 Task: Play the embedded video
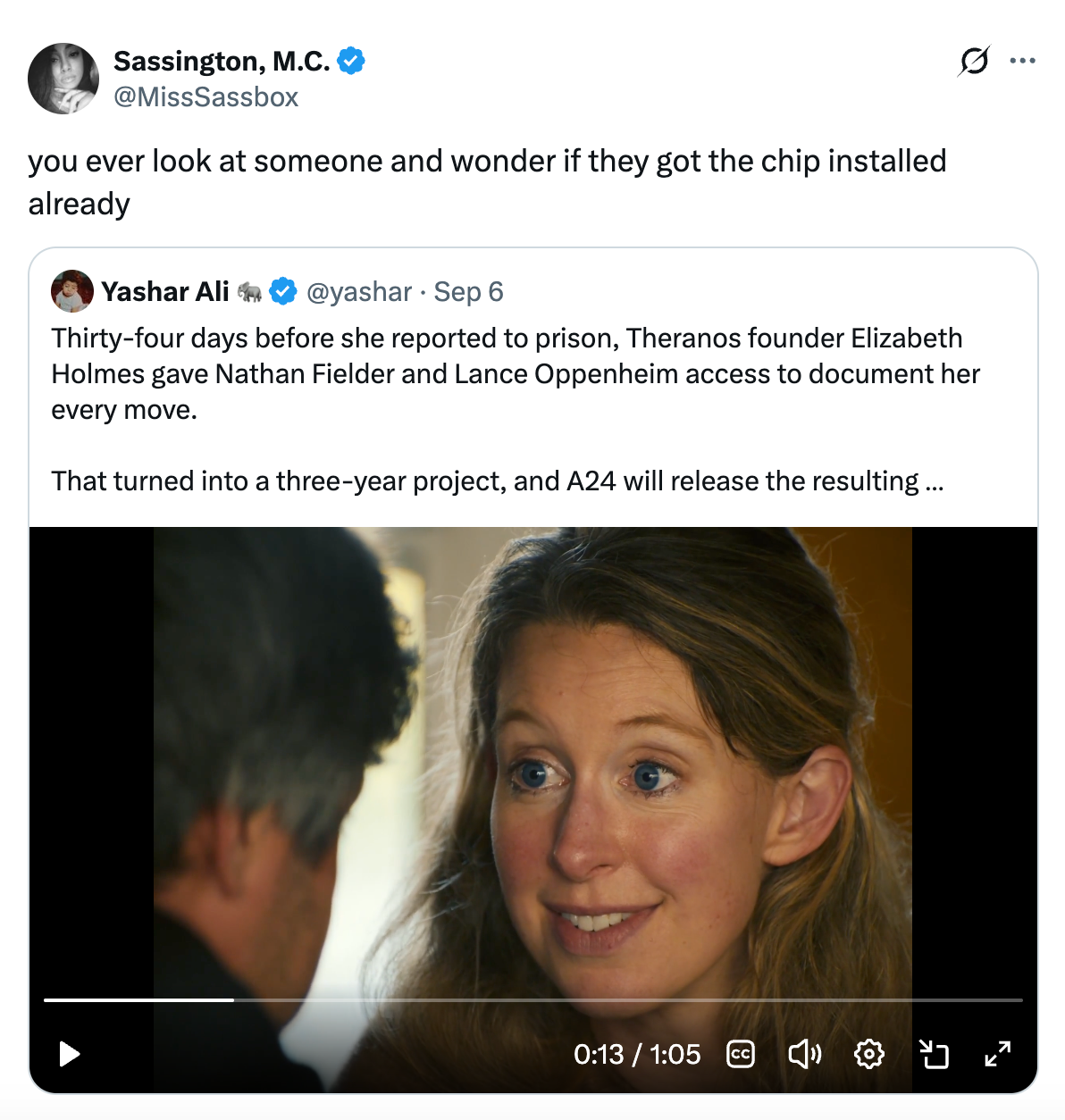[x=69, y=1054]
